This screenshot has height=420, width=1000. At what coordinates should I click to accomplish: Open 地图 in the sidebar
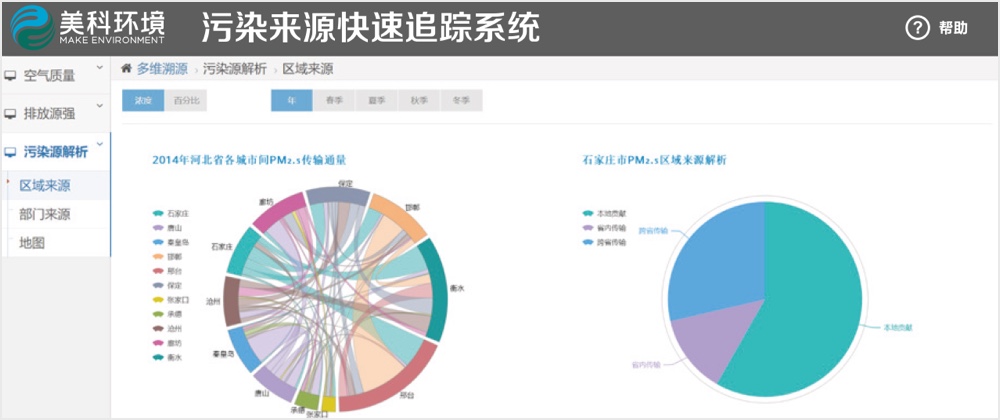click(x=33, y=242)
